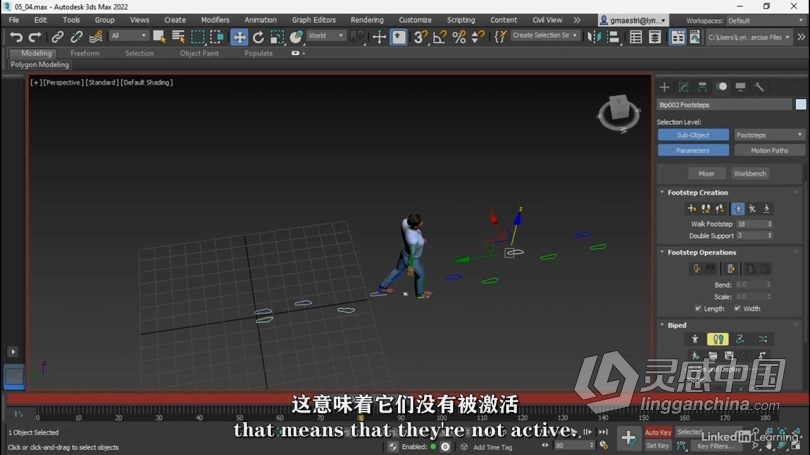This screenshot has width=810, height=455.
Task: Pick the Rectangular Selection Region tool
Action: [x=198, y=37]
